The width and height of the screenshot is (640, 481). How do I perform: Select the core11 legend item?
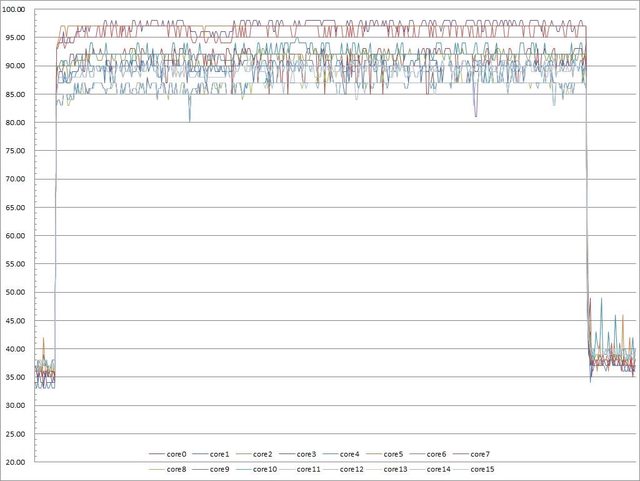click(x=309, y=468)
